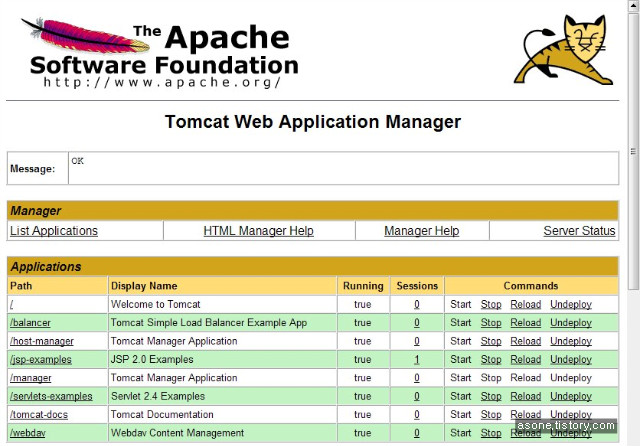Click the OK message text

[x=78, y=161]
